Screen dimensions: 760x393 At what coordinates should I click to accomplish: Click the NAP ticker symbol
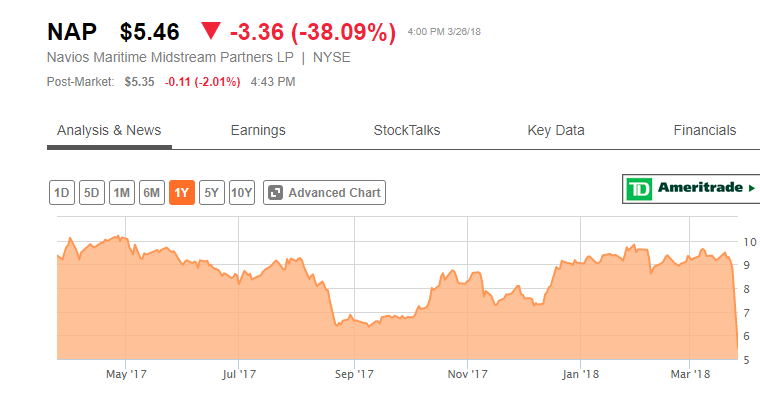coord(72,32)
